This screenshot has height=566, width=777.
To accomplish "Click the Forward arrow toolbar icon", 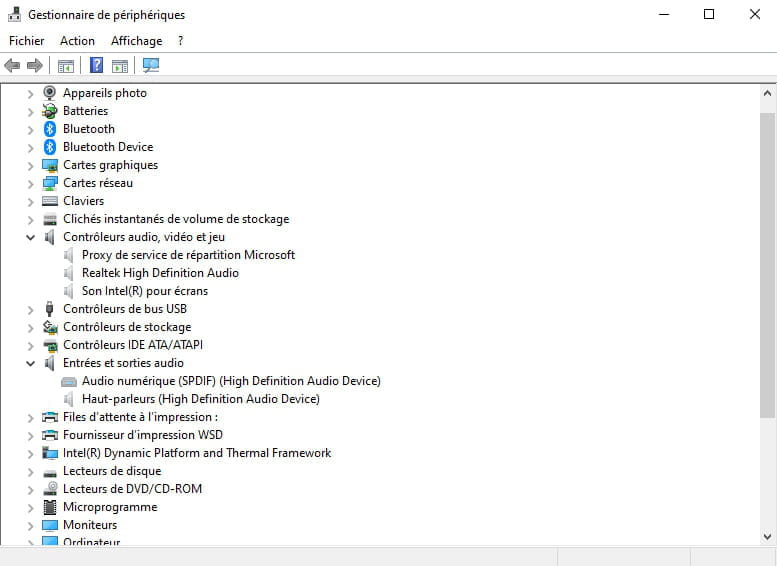I will [x=35, y=65].
